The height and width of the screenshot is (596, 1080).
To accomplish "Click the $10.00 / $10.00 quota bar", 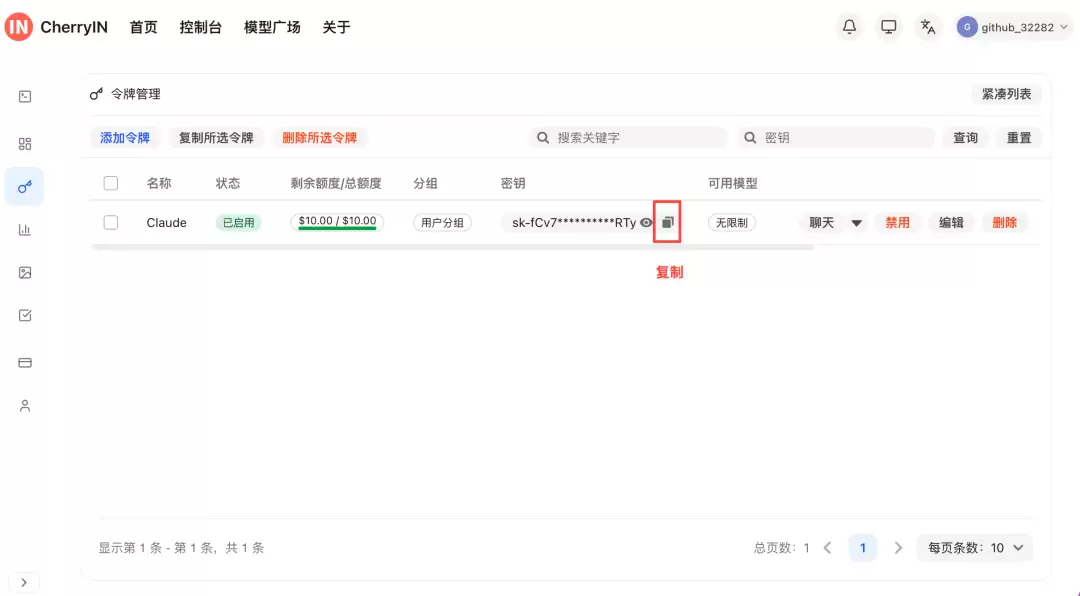I will tap(337, 223).
